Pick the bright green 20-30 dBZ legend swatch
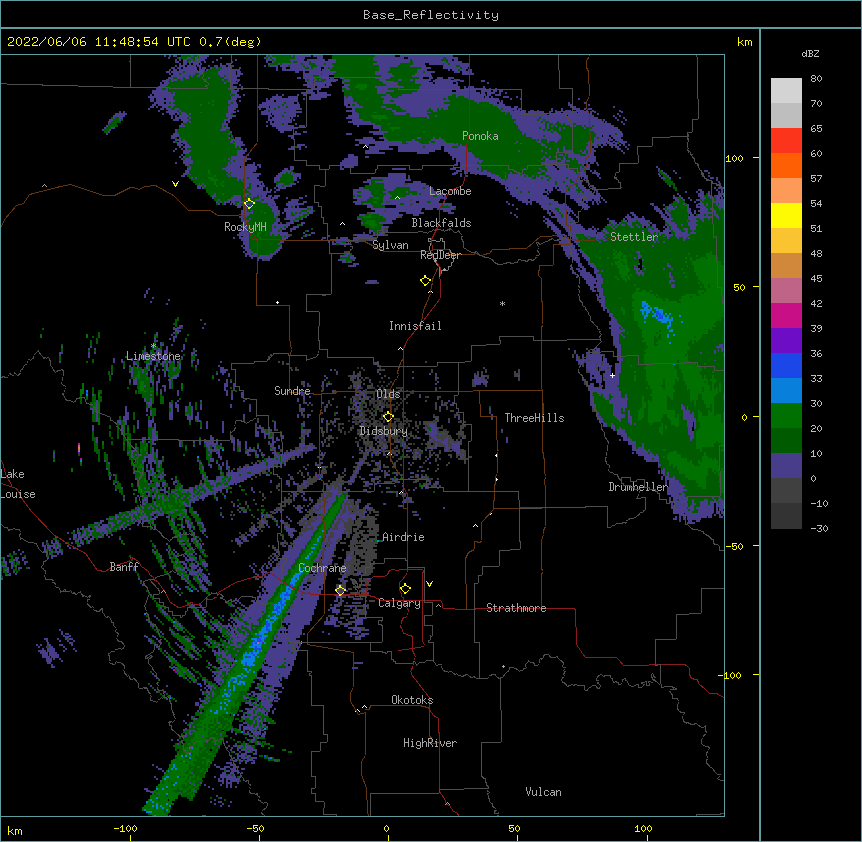Image resolution: width=862 pixels, height=842 pixels. (x=786, y=416)
